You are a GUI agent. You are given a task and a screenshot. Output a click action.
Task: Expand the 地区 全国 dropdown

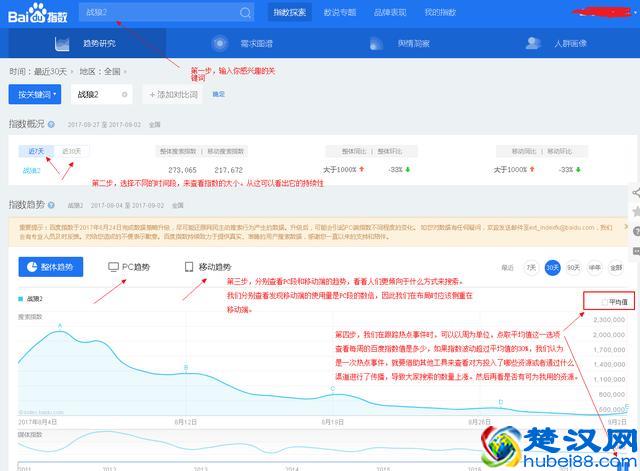pyautogui.click(x=103, y=71)
